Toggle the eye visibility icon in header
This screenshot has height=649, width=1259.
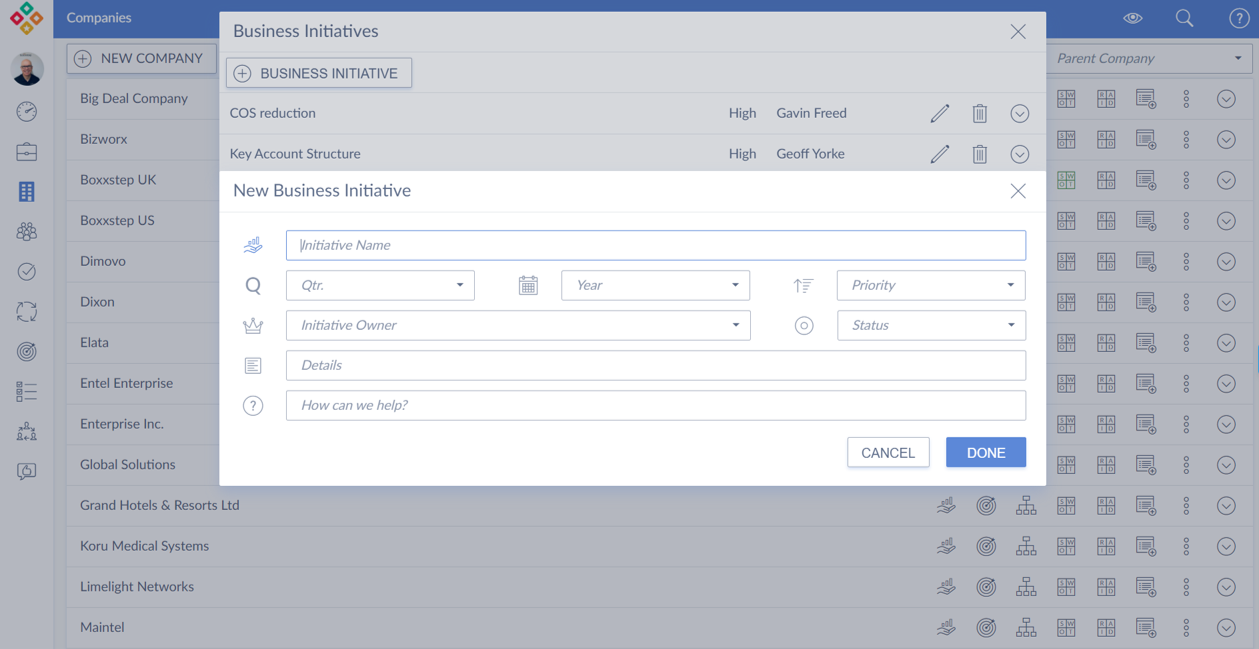(x=1132, y=18)
